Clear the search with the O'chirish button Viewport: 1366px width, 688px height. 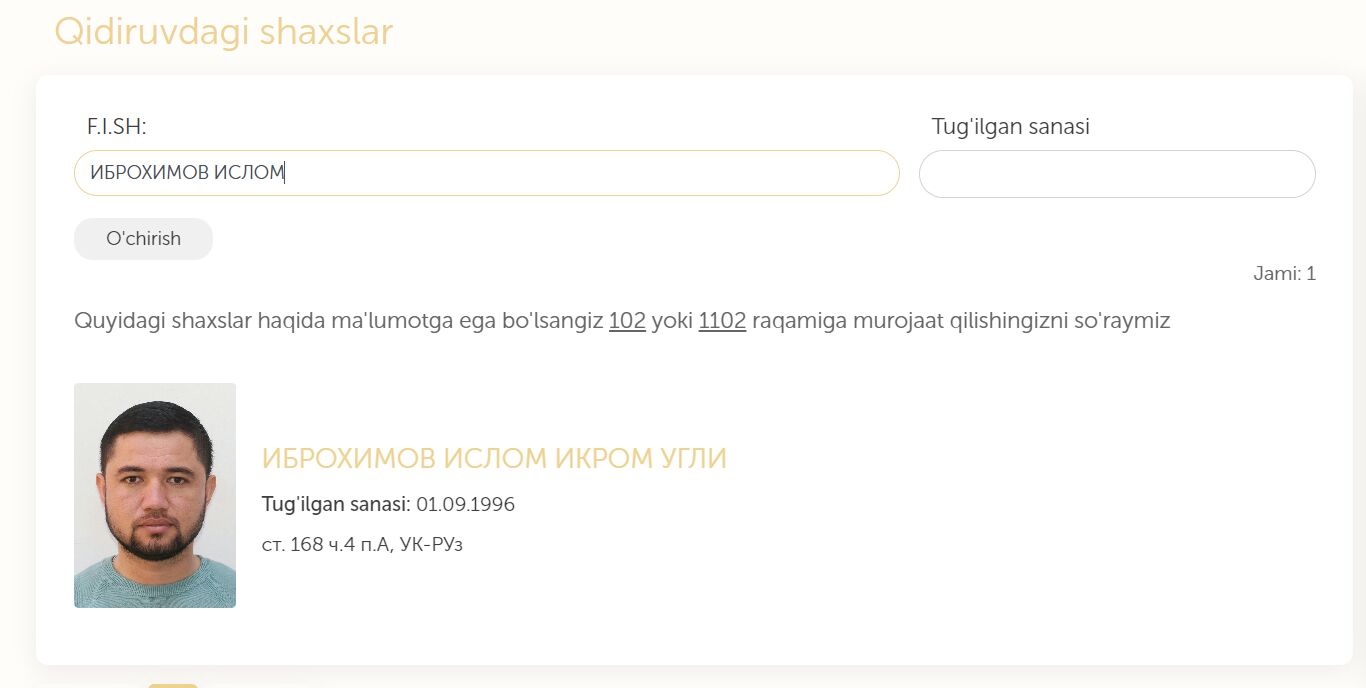[143, 239]
